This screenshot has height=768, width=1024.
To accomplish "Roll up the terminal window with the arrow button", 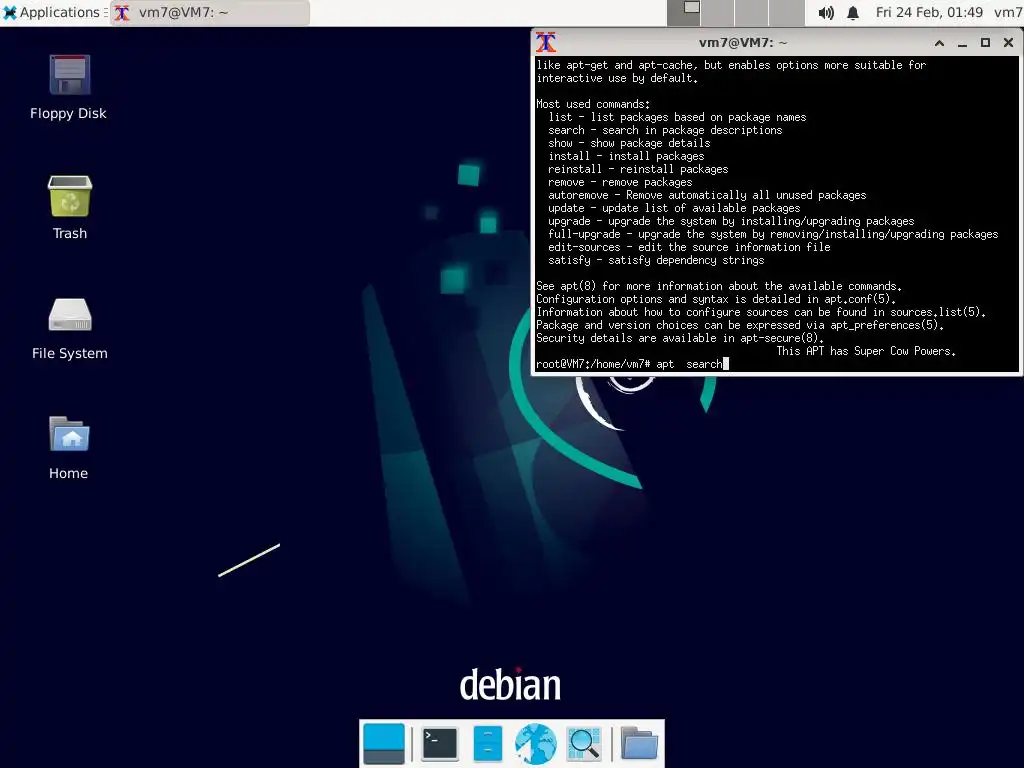I will click(x=939, y=43).
